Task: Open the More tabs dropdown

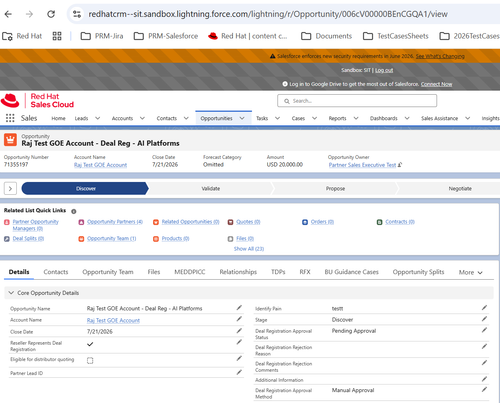Action: 471,272
